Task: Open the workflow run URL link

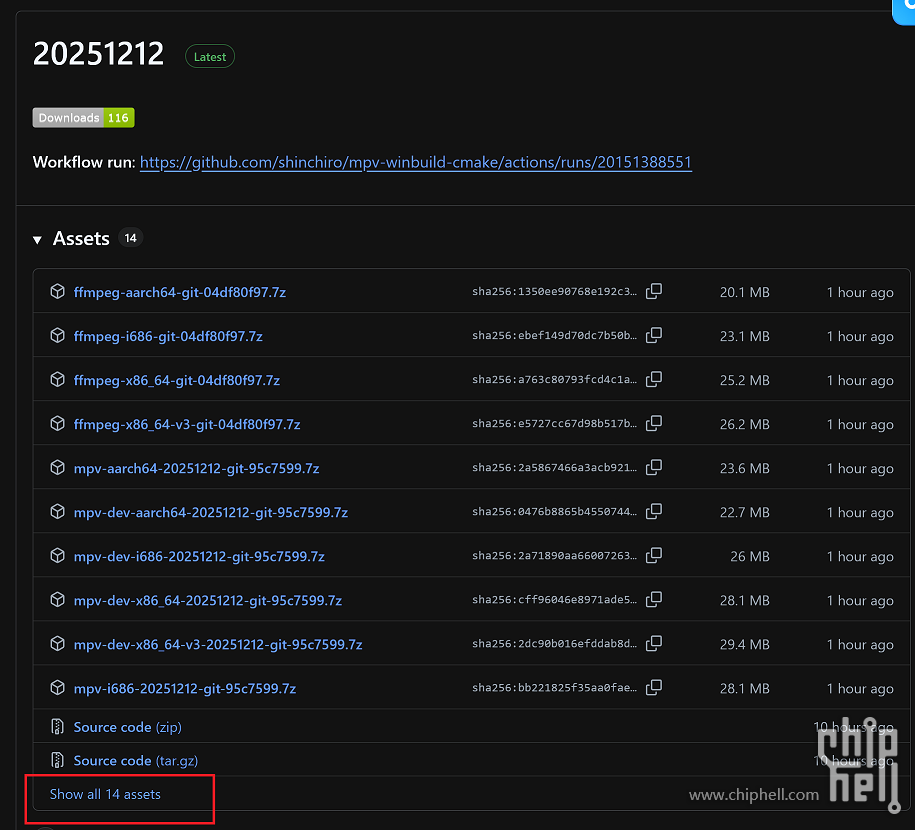Action: click(415, 162)
